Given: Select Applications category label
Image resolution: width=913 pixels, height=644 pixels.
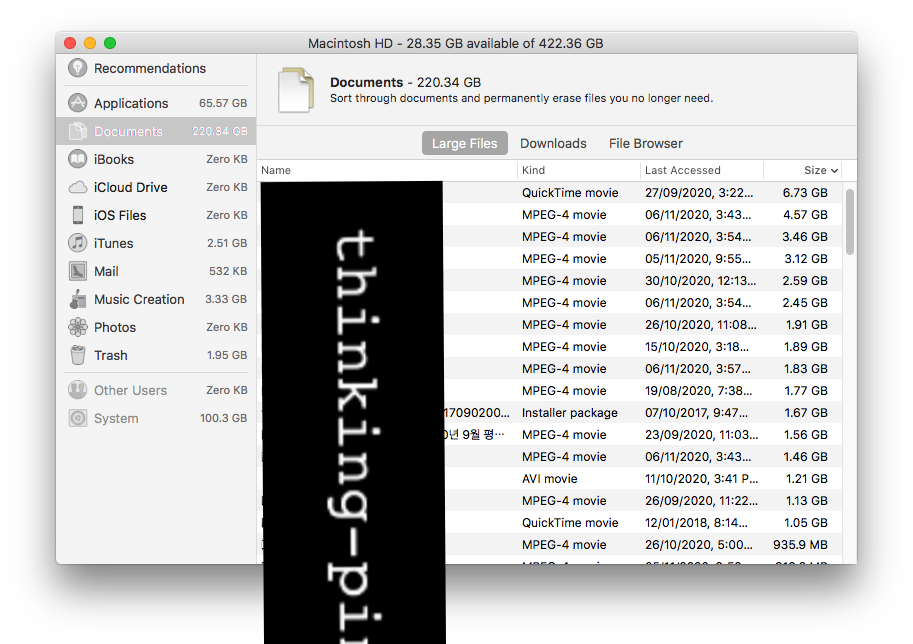Looking at the screenshot, I should coord(131,103).
